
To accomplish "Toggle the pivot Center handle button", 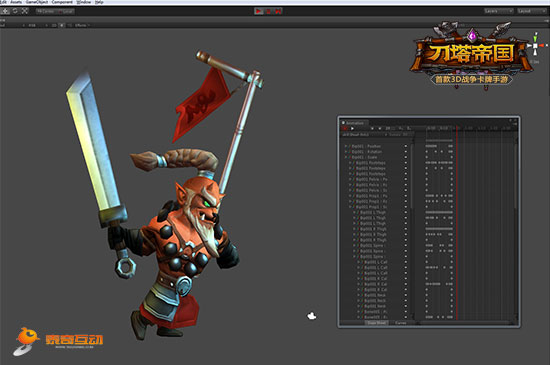I will click(45, 11).
